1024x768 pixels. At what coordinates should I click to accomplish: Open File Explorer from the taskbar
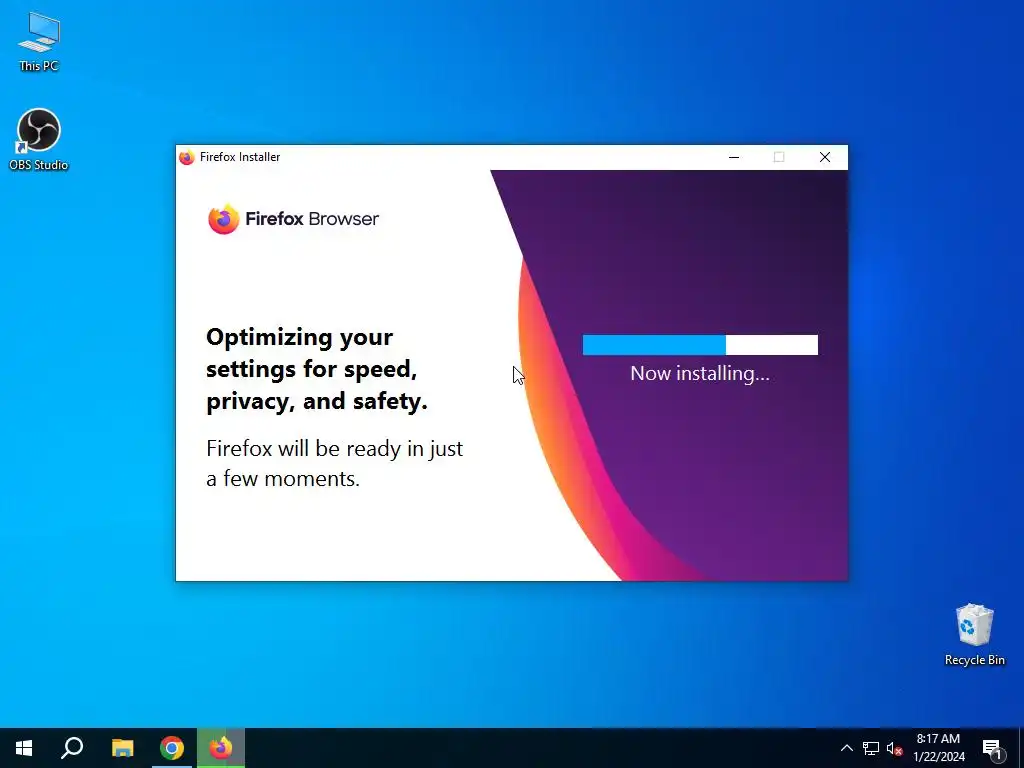pos(122,748)
